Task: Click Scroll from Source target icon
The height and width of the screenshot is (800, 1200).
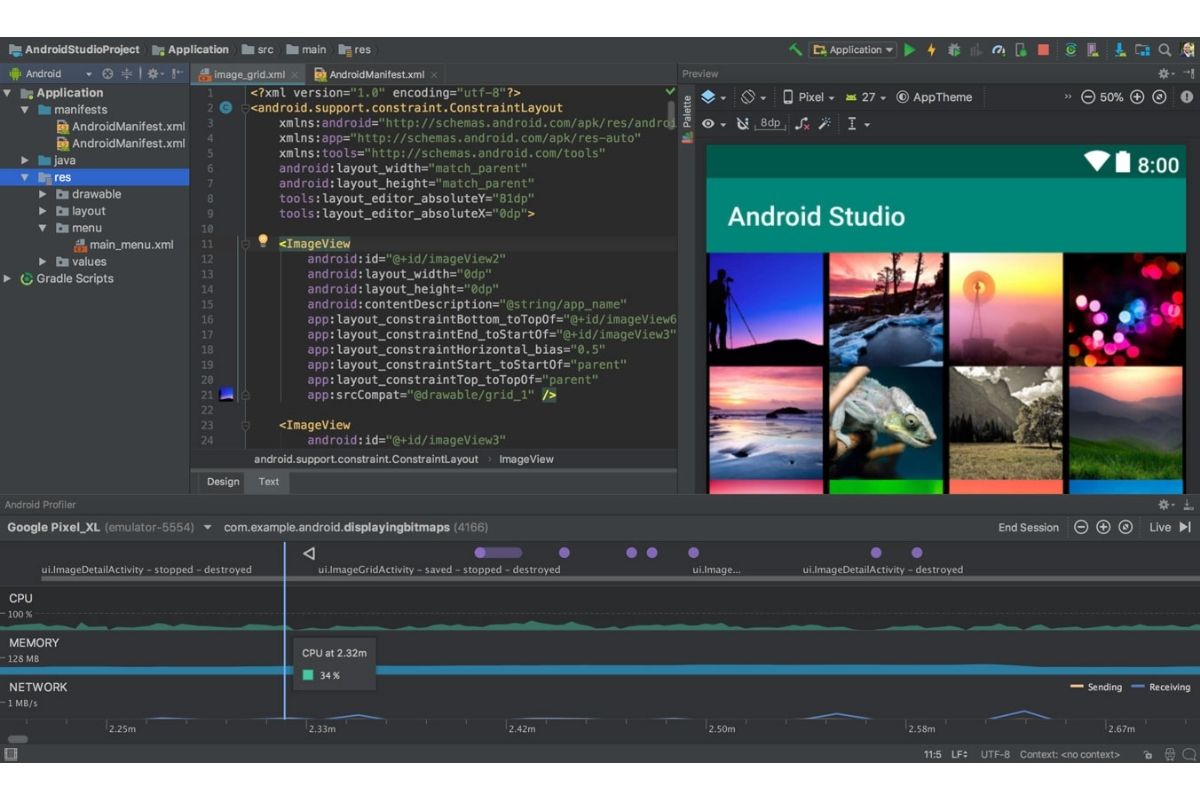Action: tap(107, 74)
